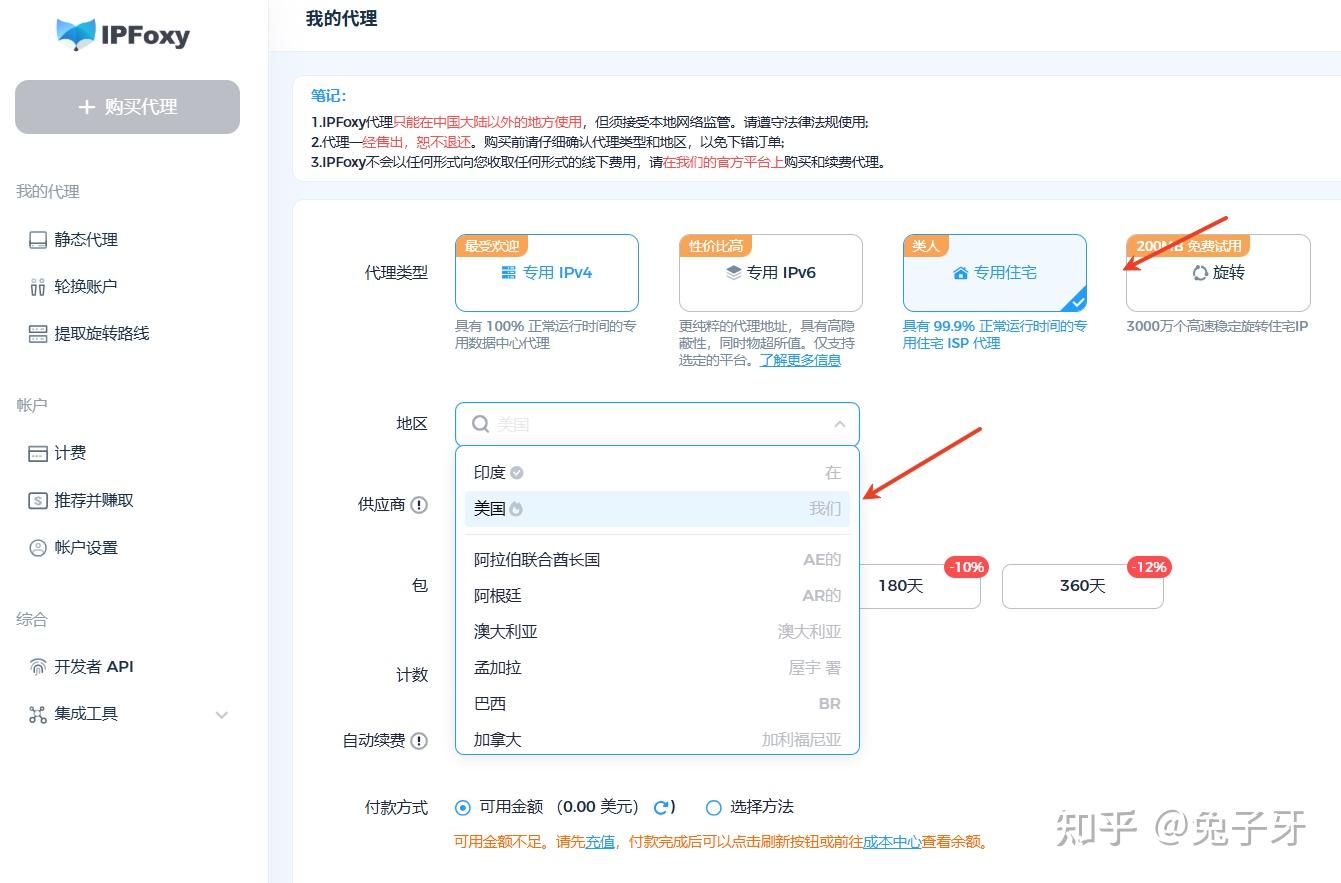Click the 集成工具 nodes icon

(38, 714)
